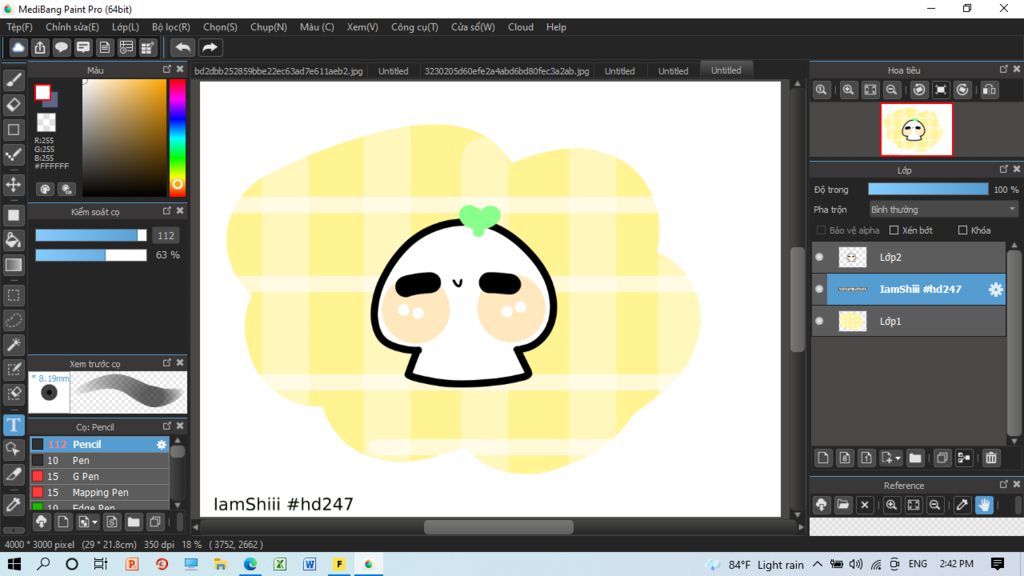
Task: Select the Brush tool in left toolbar
Action: (x=13, y=80)
